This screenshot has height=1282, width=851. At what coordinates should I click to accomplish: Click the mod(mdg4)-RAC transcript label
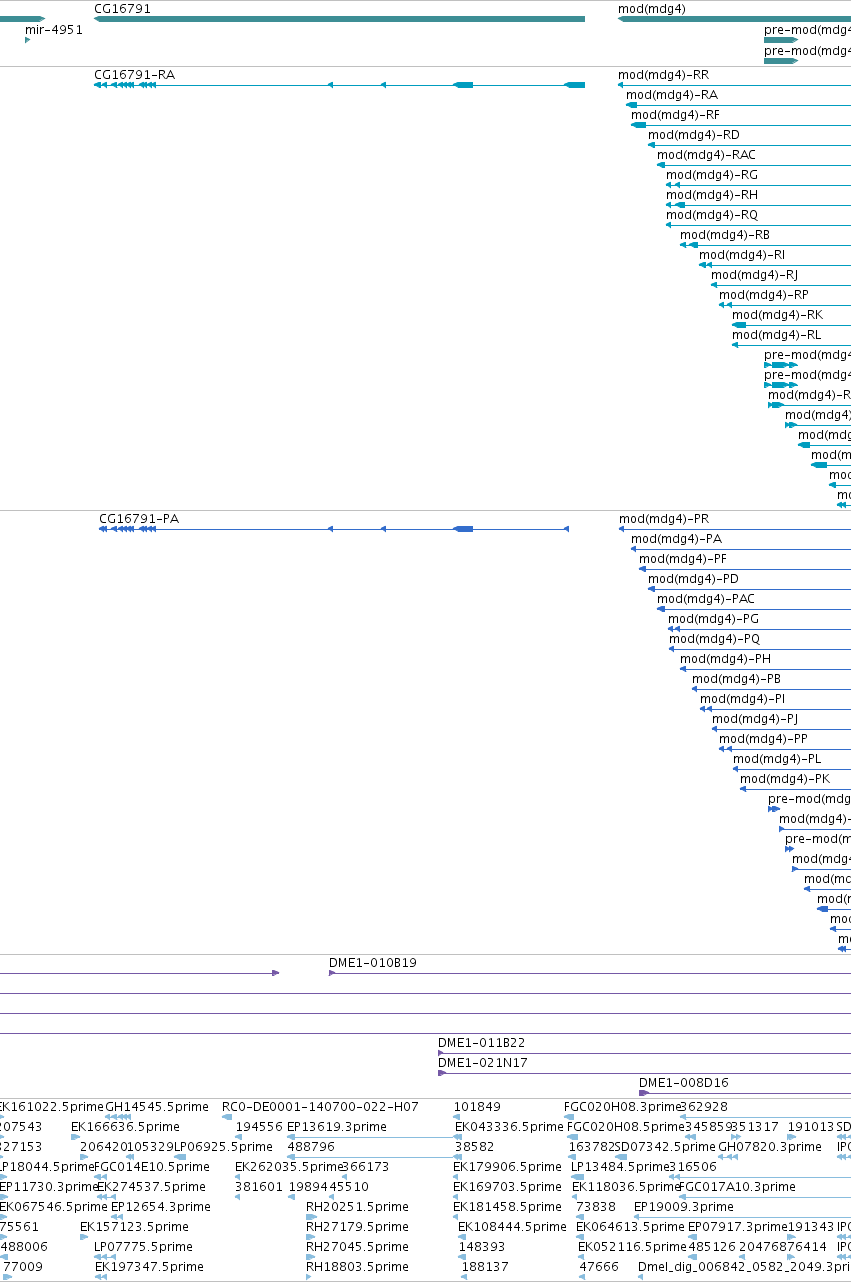tap(706, 155)
